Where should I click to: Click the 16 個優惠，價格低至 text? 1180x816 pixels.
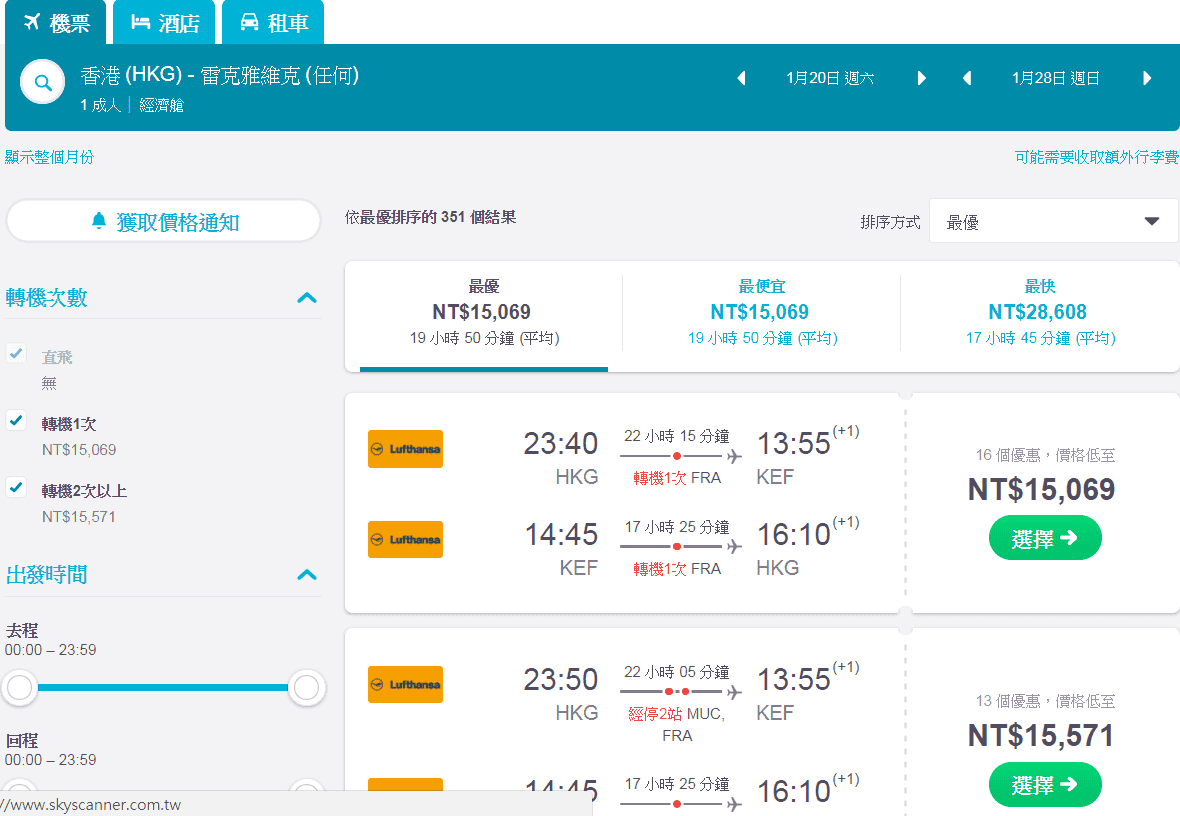click(x=1045, y=455)
